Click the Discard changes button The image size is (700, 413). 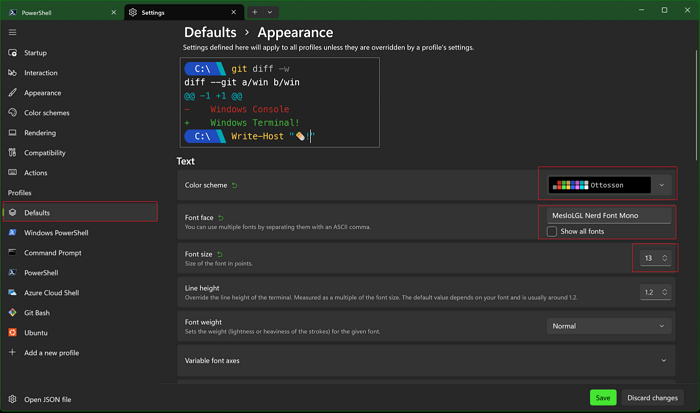tap(652, 397)
